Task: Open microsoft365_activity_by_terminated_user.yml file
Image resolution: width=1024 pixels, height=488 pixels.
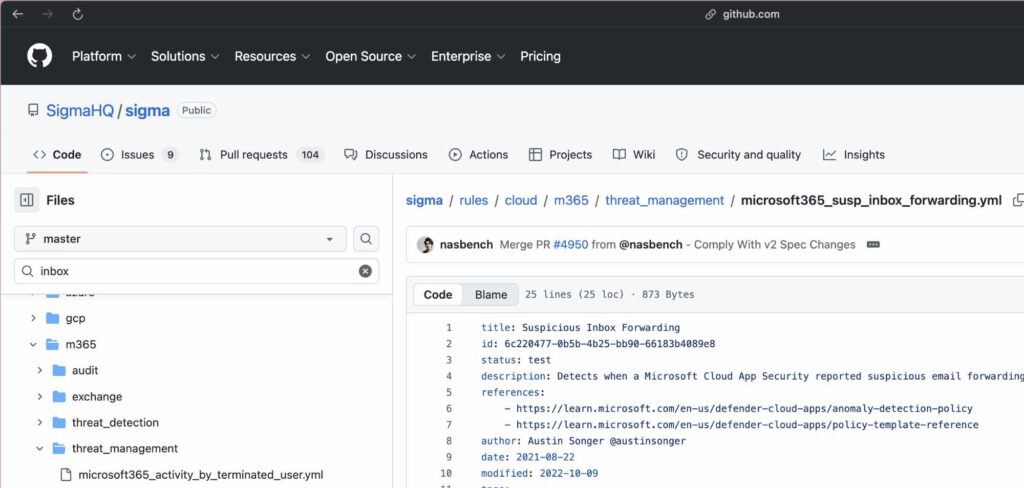Action: (x=200, y=475)
